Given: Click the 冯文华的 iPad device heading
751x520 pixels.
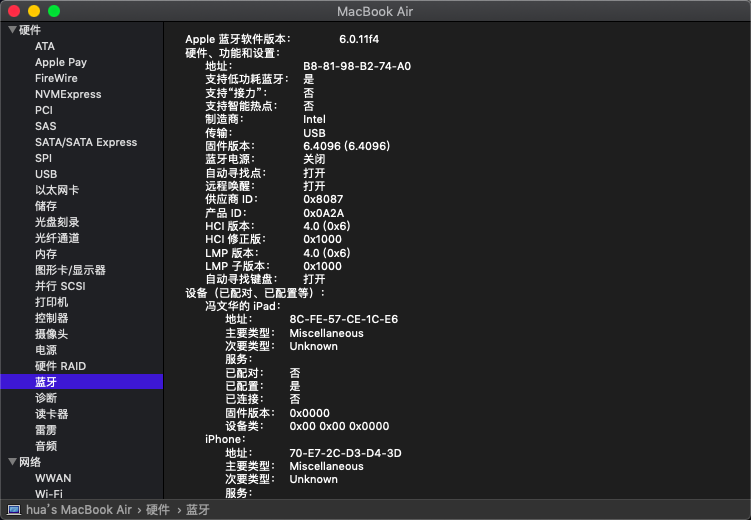Looking at the screenshot, I should [242, 306].
